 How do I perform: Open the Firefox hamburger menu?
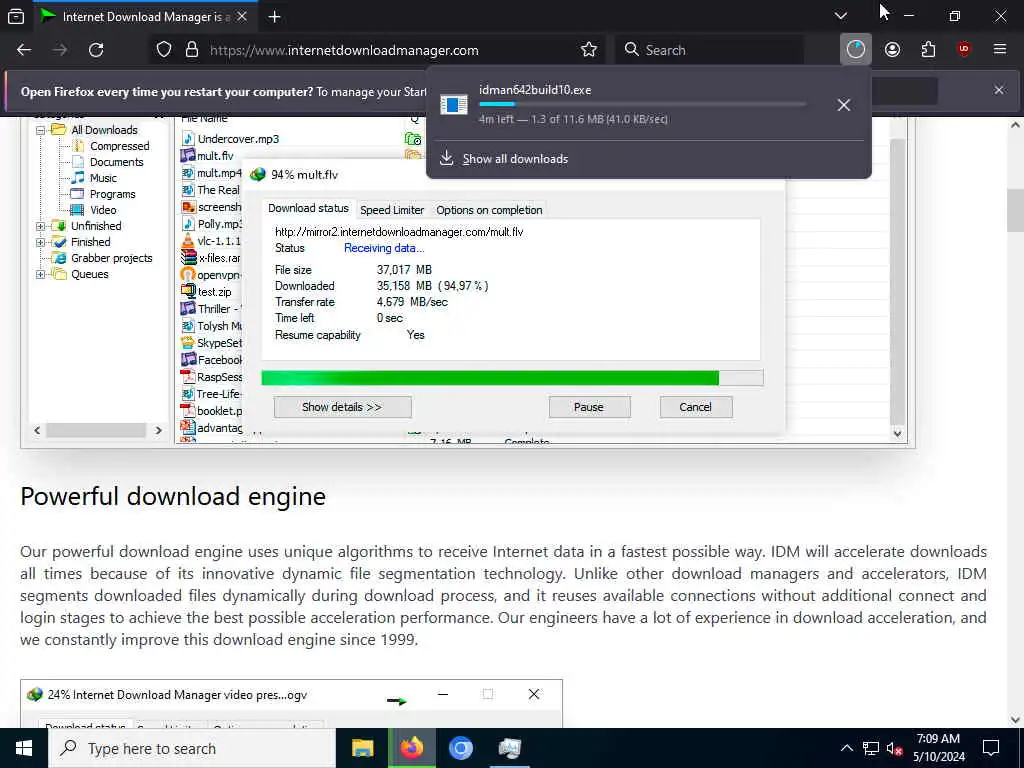coord(999,50)
